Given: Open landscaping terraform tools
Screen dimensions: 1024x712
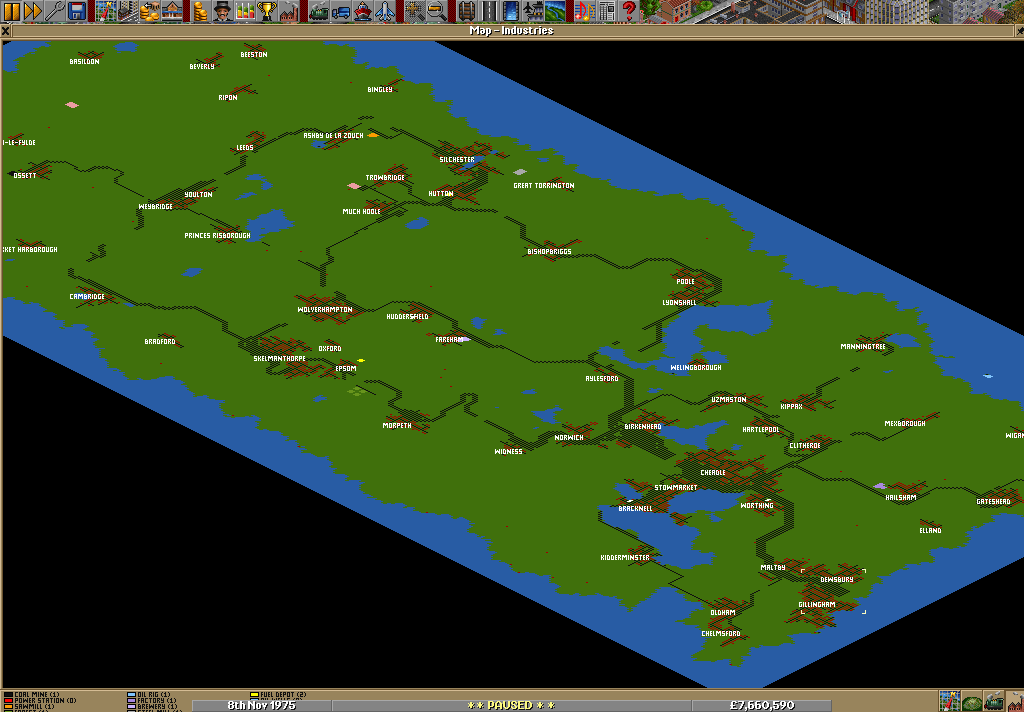Looking at the screenshot, I should click(554, 11).
